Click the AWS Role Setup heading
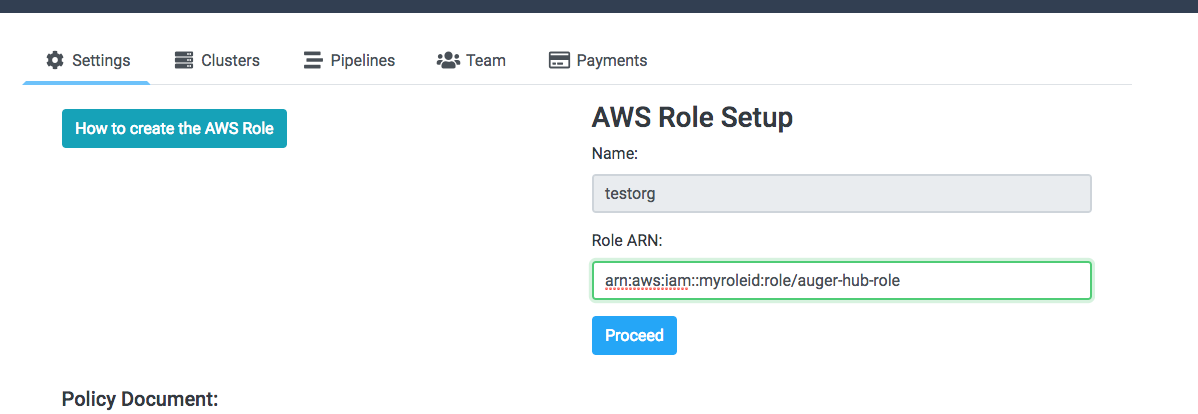1198x414 pixels. pyautogui.click(x=692, y=117)
